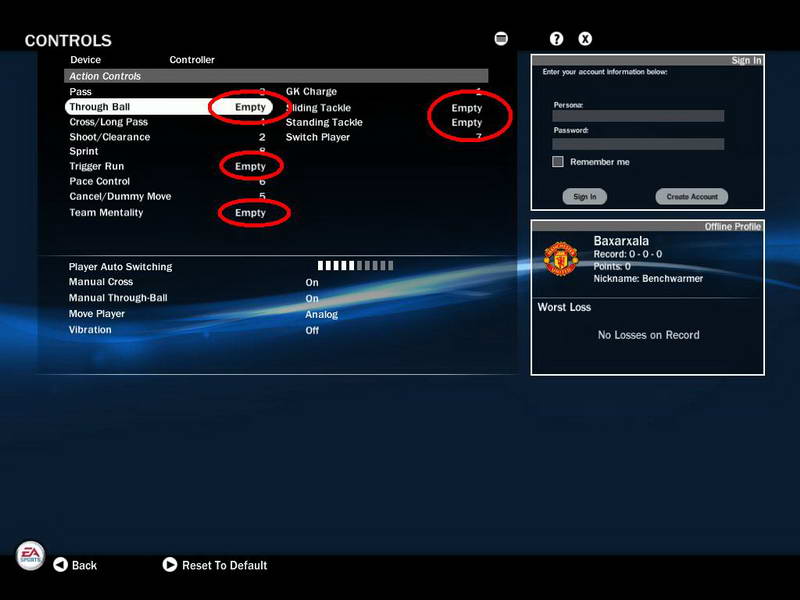
Task: Click the Persona input field
Action: [x=638, y=116]
